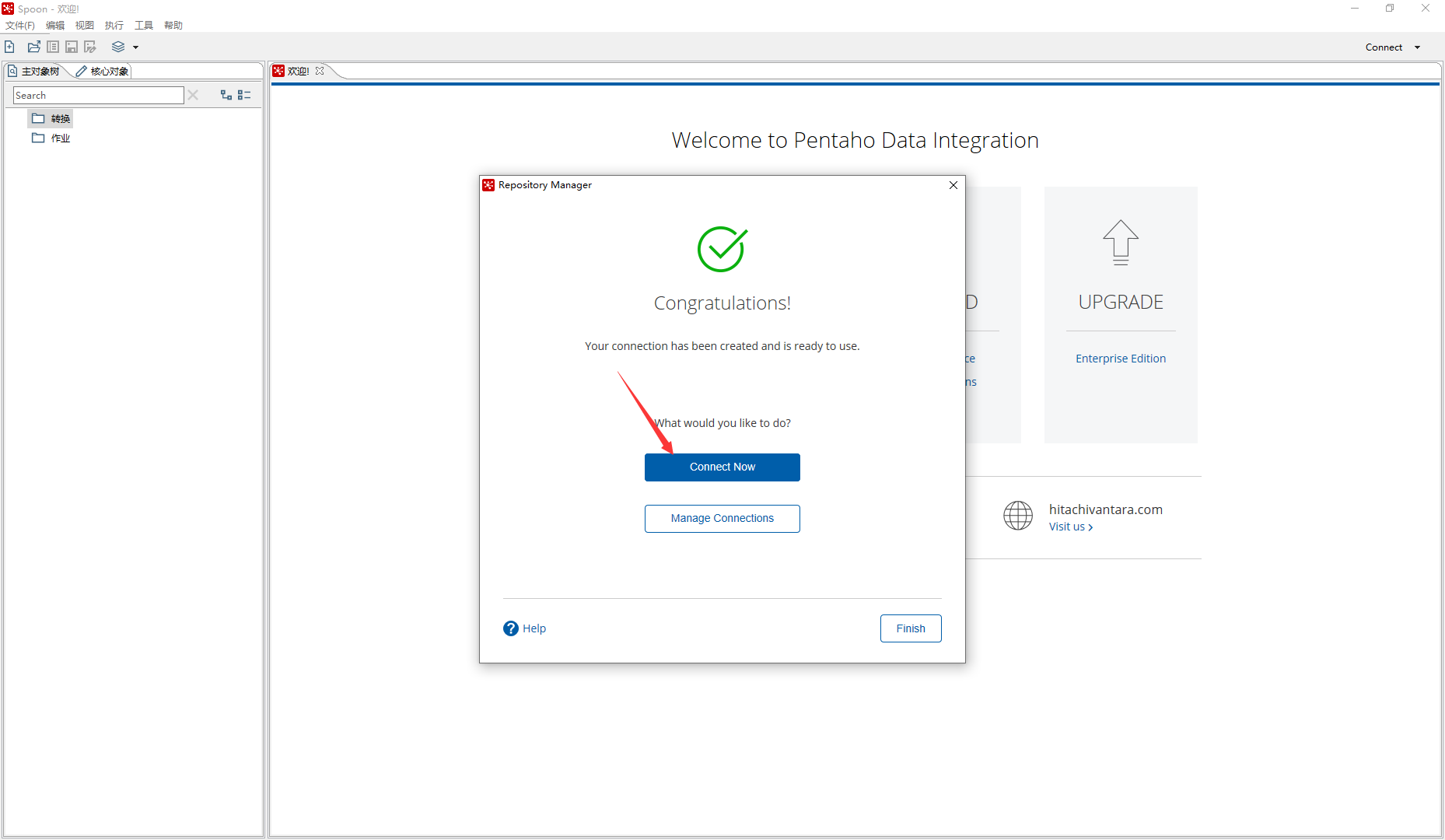The width and height of the screenshot is (1445, 840).
Task: Click the Repository Manager title icon
Action: tap(488, 185)
